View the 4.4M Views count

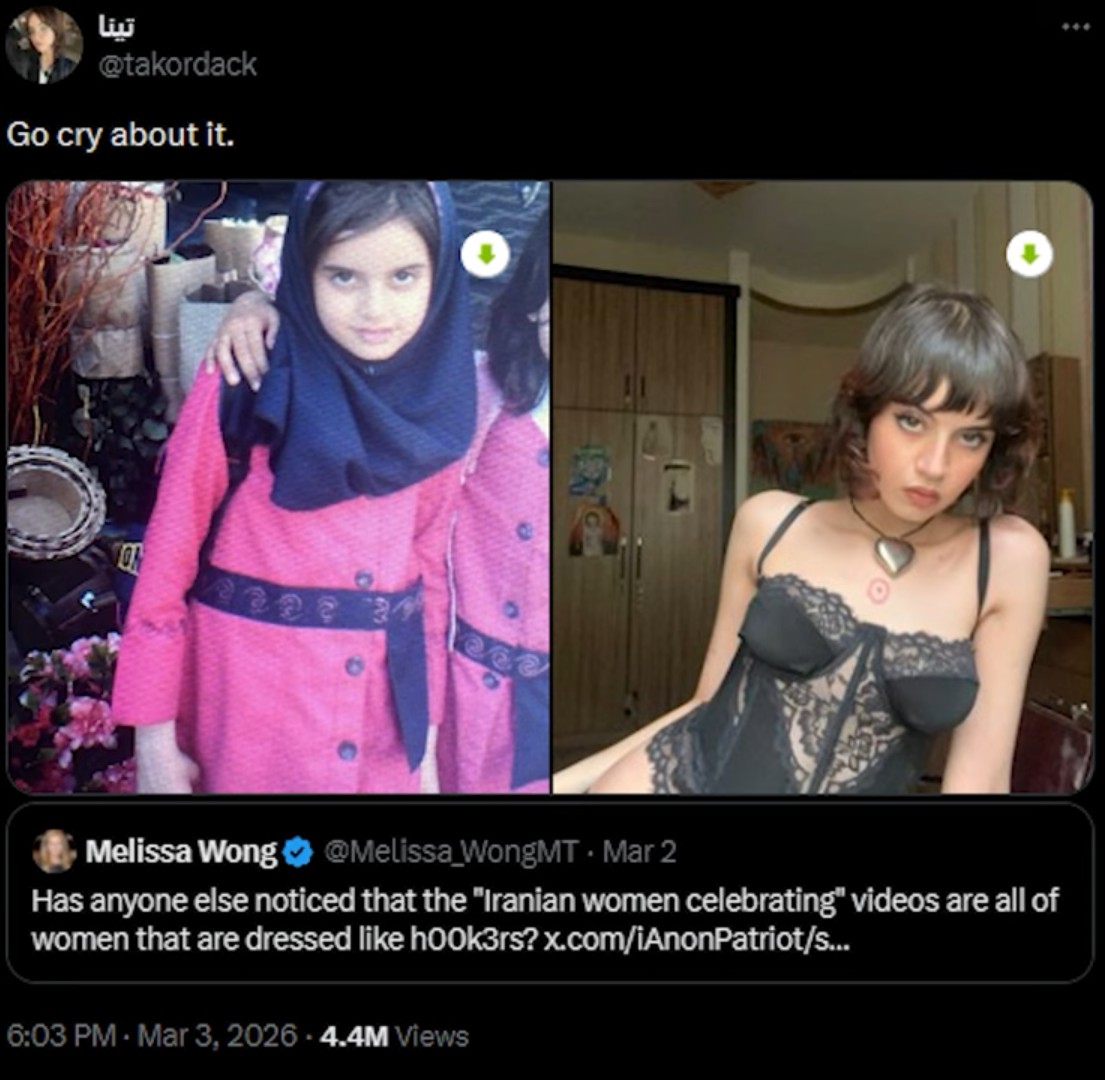coord(394,1036)
